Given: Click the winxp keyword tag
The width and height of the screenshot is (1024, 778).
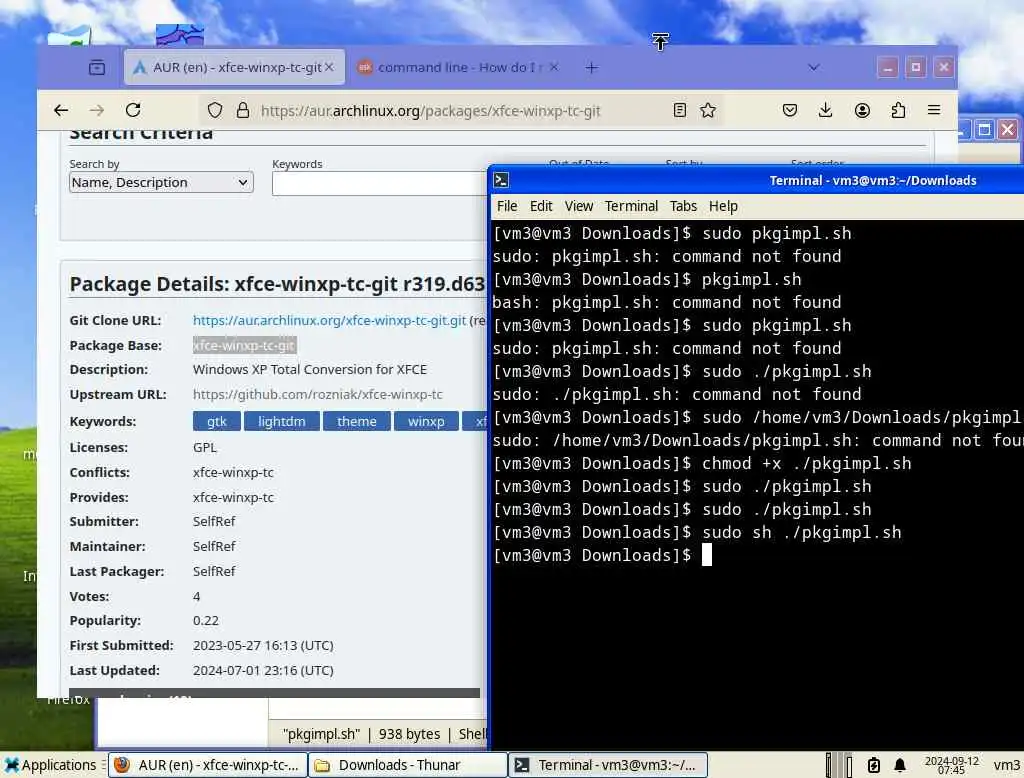Looking at the screenshot, I should pos(426,421).
